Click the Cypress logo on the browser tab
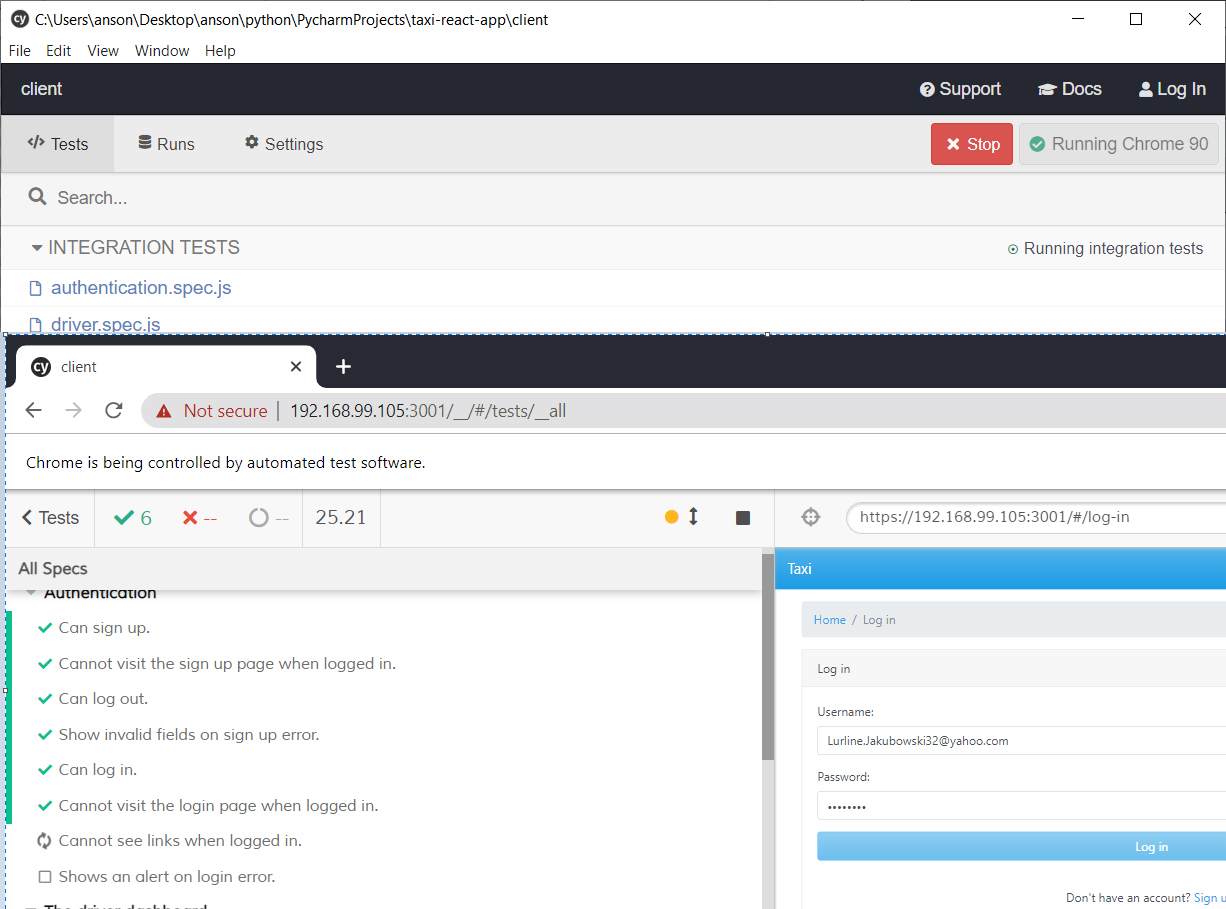Image resolution: width=1226 pixels, height=909 pixels. 38,366
